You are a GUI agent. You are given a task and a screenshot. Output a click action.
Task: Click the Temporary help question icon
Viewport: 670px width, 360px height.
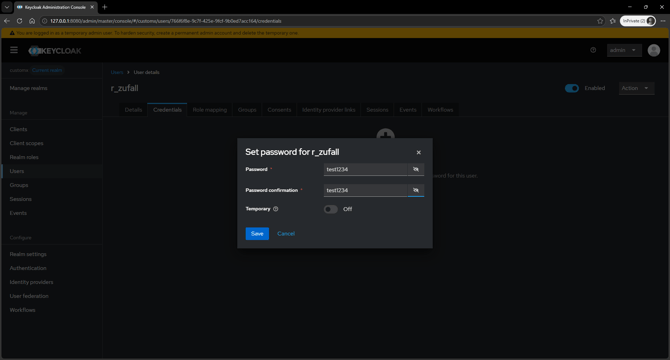tap(276, 209)
